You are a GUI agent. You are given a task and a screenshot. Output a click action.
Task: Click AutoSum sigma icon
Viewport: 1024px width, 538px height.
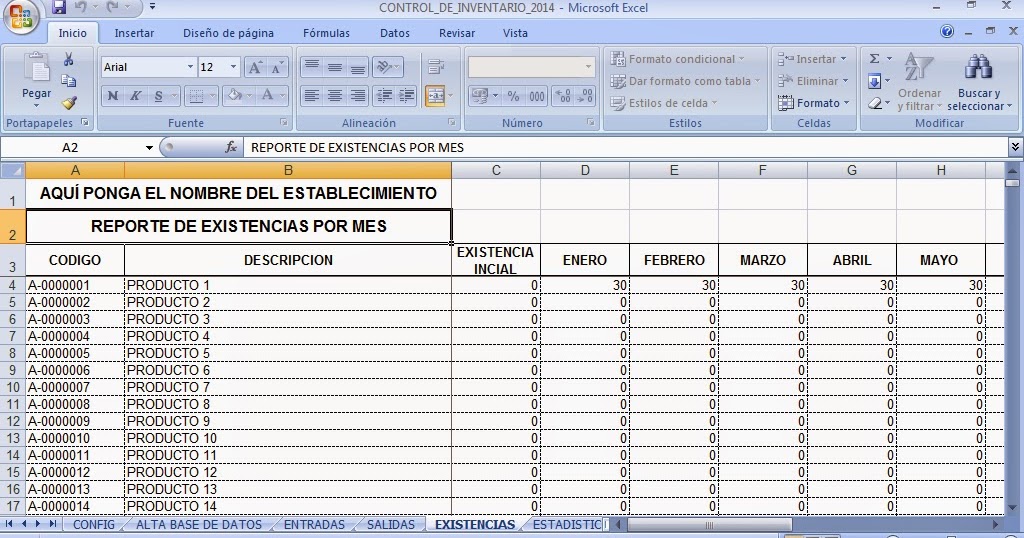pyautogui.click(x=874, y=59)
